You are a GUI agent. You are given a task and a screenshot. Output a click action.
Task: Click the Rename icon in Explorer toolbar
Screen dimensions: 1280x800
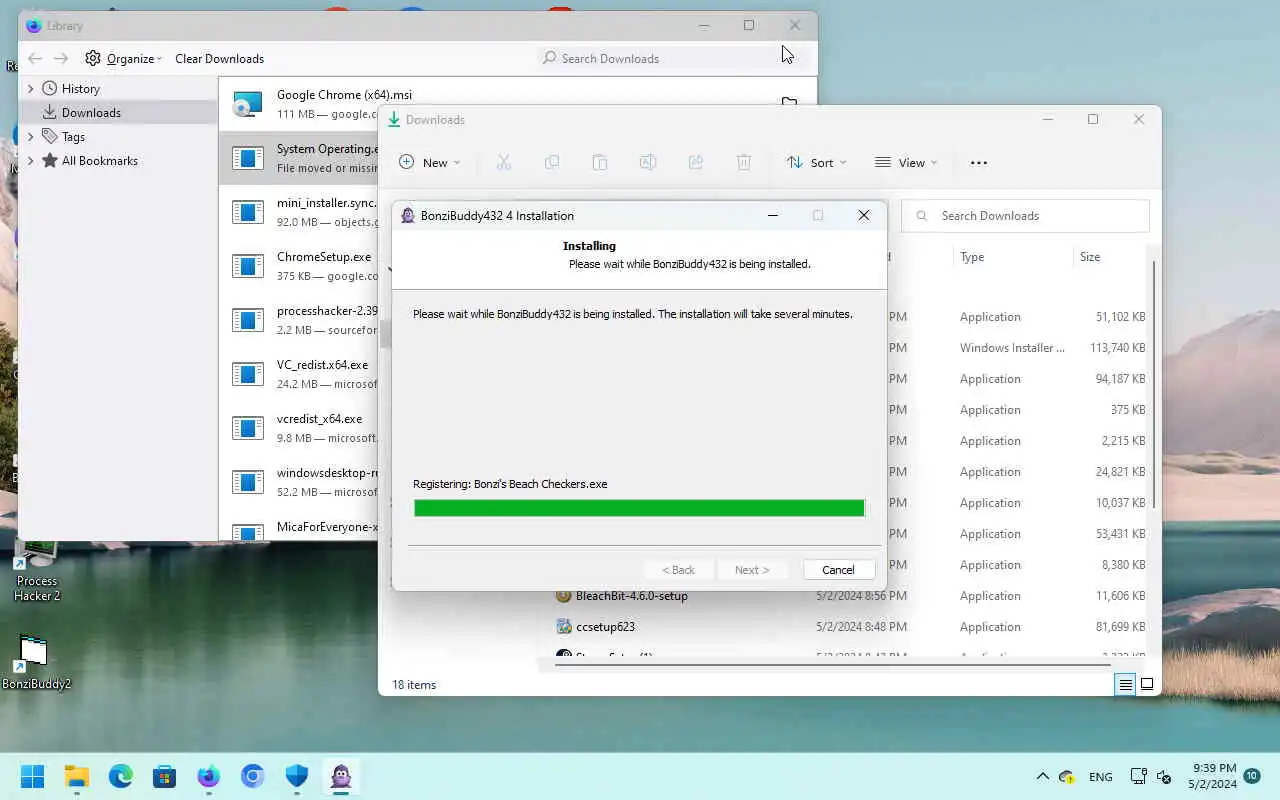[648, 162]
